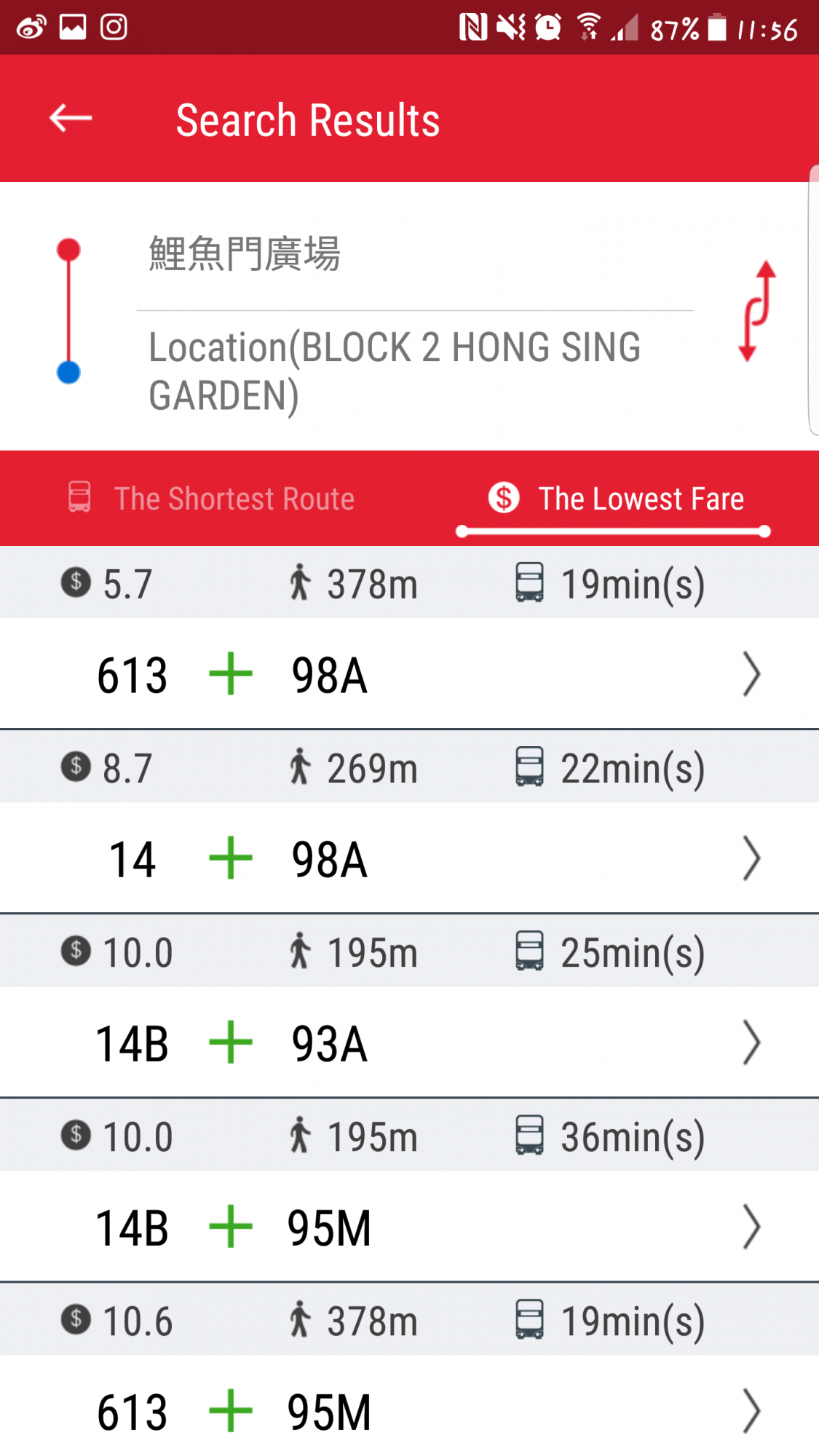819x1456 pixels.
Task: Tap the 95M route in last result
Action: (329, 1412)
